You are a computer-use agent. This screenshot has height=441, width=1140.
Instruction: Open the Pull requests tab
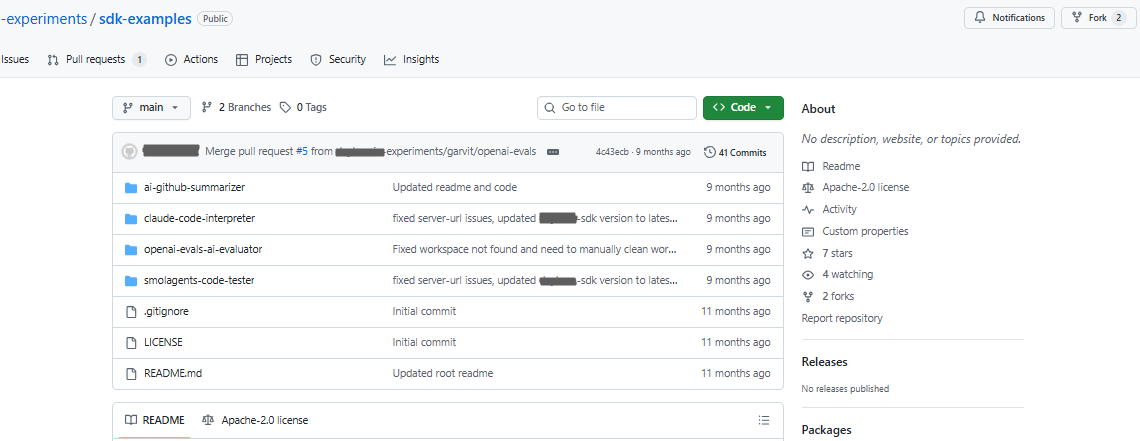[97, 60]
